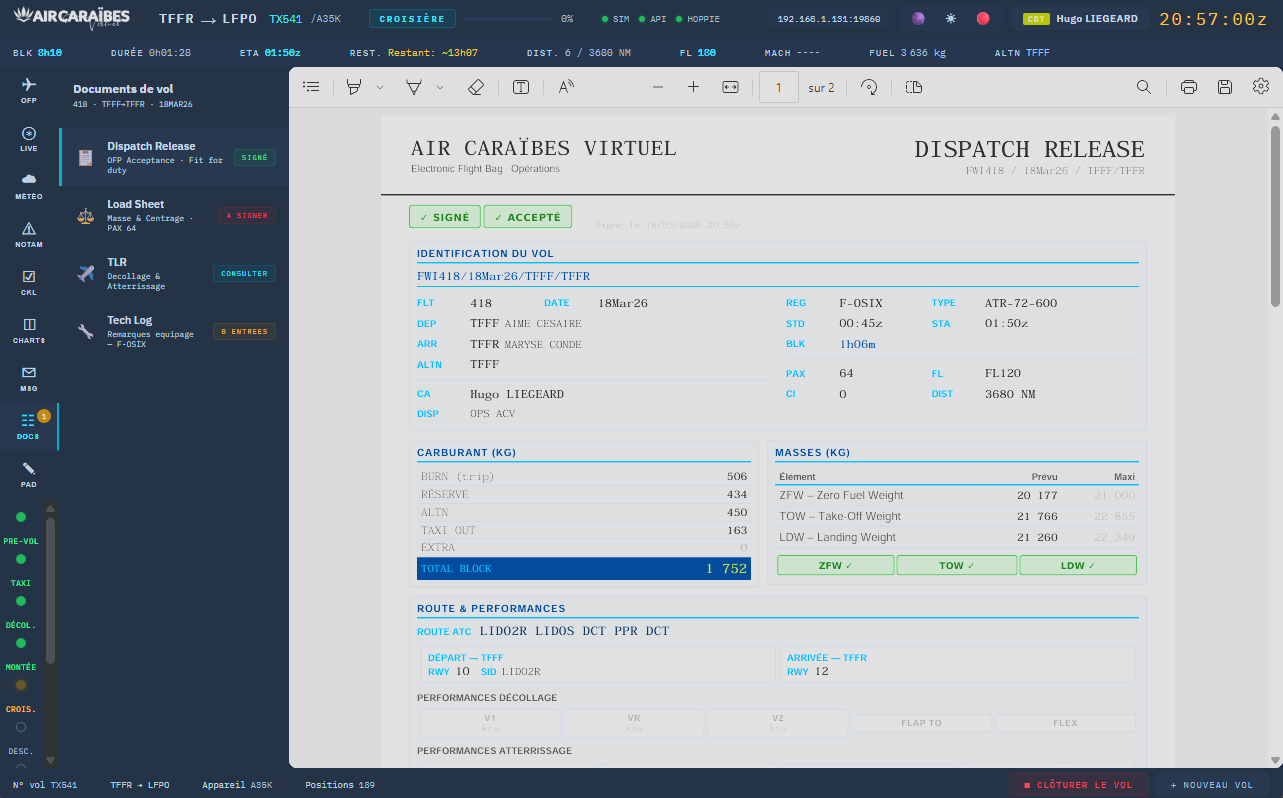Click the 0 ENTREES Tech Log badge
The image size is (1283, 798).
pos(244,331)
